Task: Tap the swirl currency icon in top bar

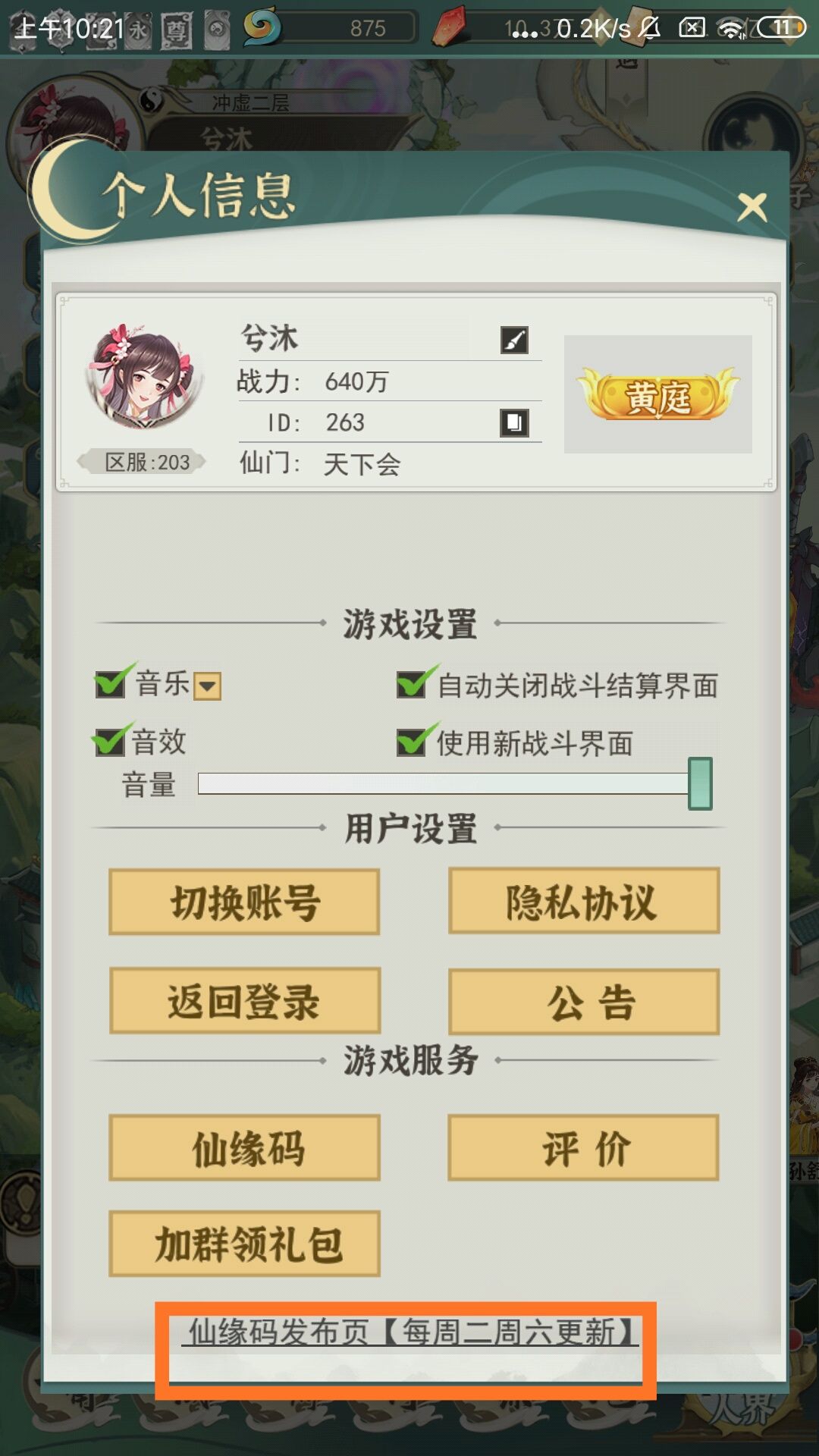Action: [x=262, y=27]
